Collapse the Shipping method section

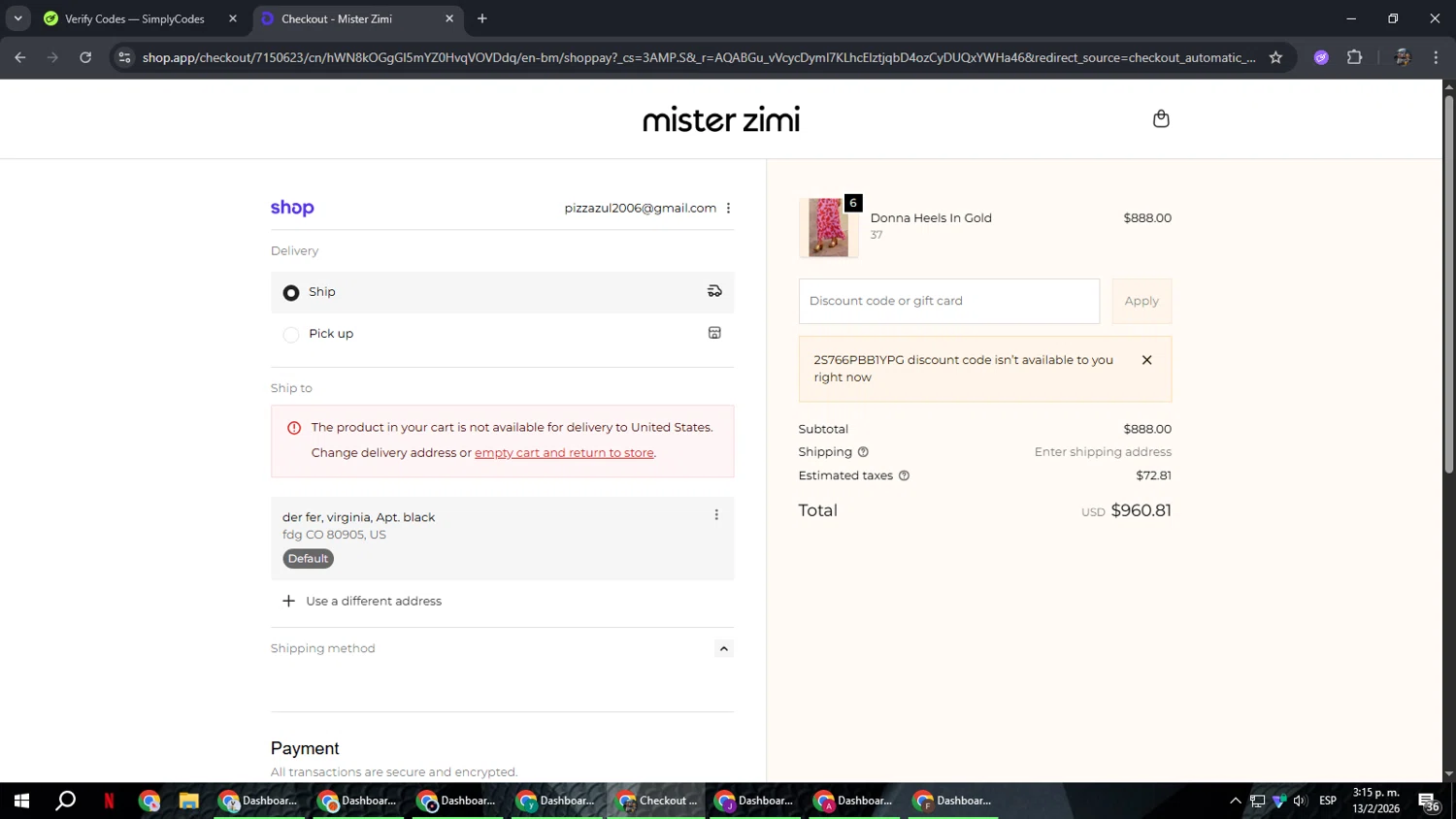point(723,648)
